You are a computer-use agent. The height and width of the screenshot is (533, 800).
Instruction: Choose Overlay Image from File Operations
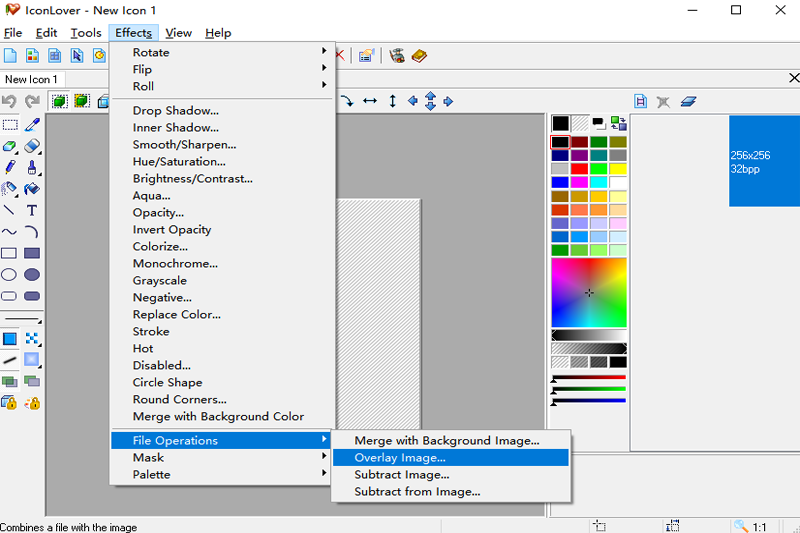click(x=400, y=457)
